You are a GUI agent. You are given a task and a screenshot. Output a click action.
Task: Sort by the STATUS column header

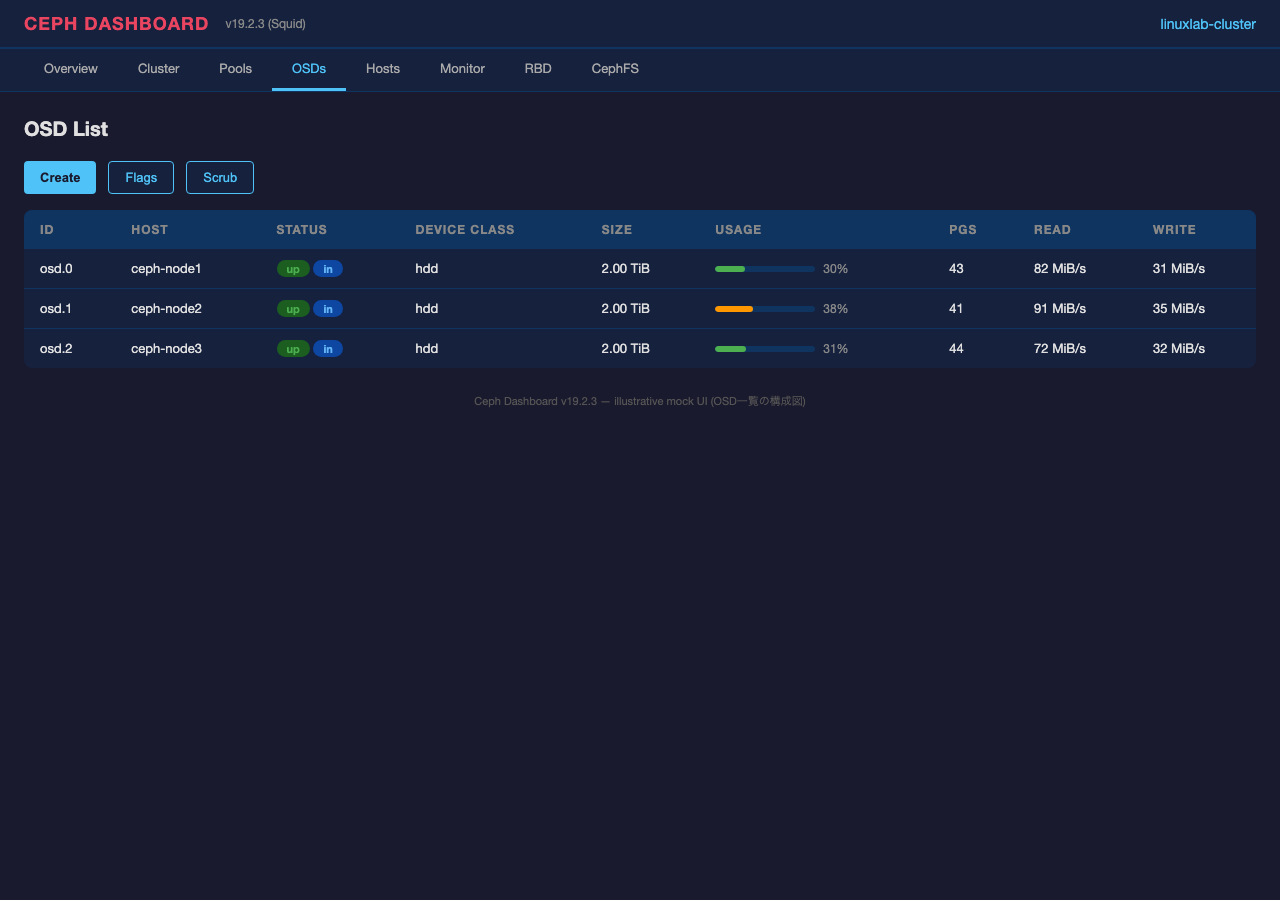tap(301, 230)
